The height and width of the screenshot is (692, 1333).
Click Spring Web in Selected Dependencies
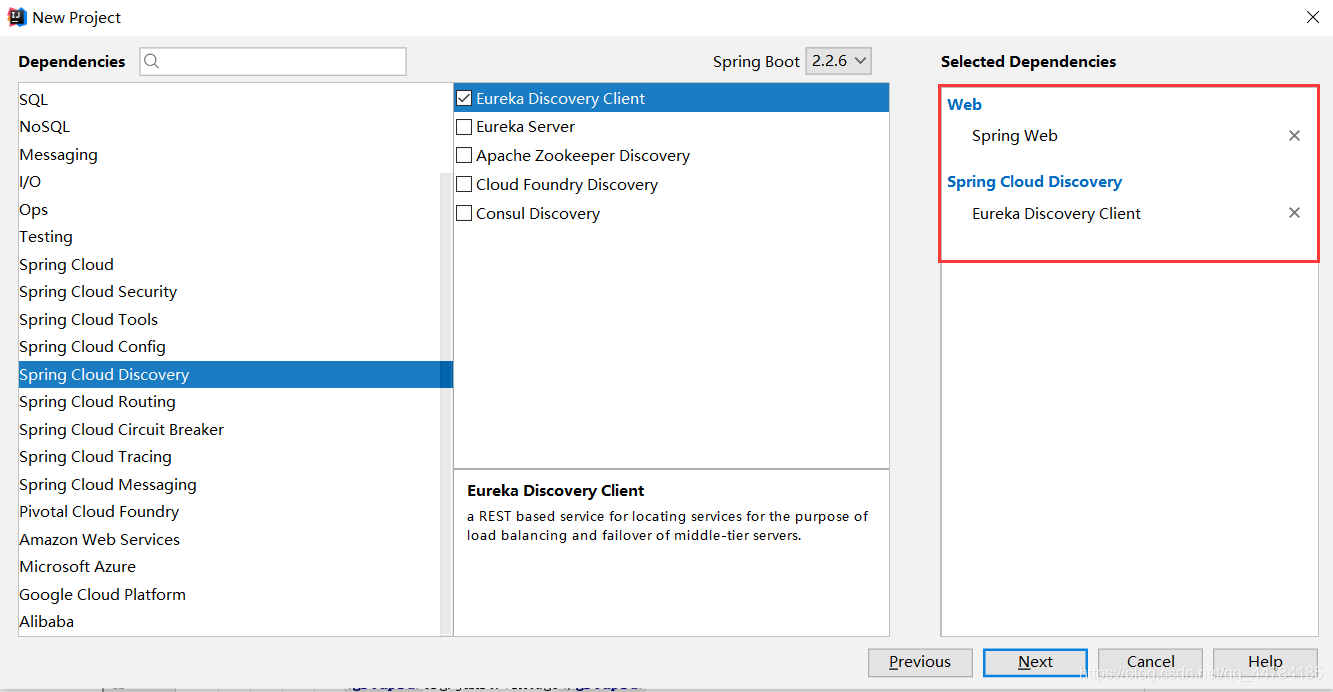[x=1015, y=136]
